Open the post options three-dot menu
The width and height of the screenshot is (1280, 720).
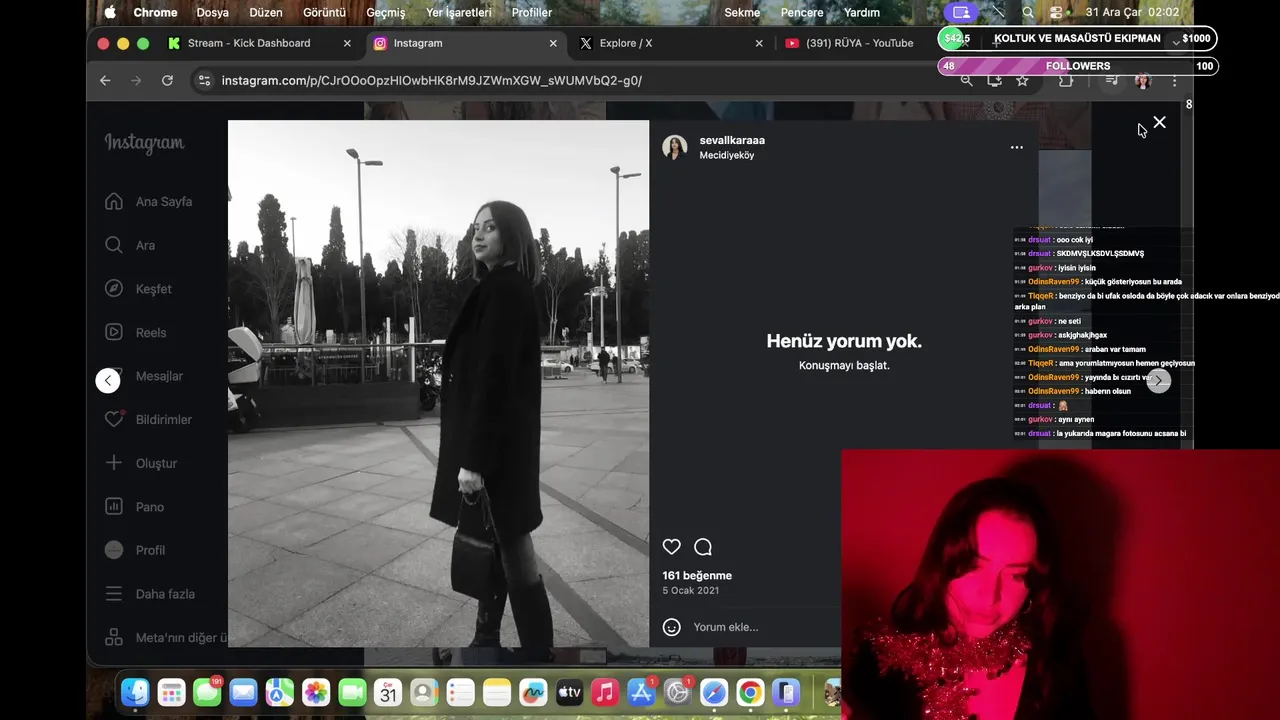point(1016,147)
